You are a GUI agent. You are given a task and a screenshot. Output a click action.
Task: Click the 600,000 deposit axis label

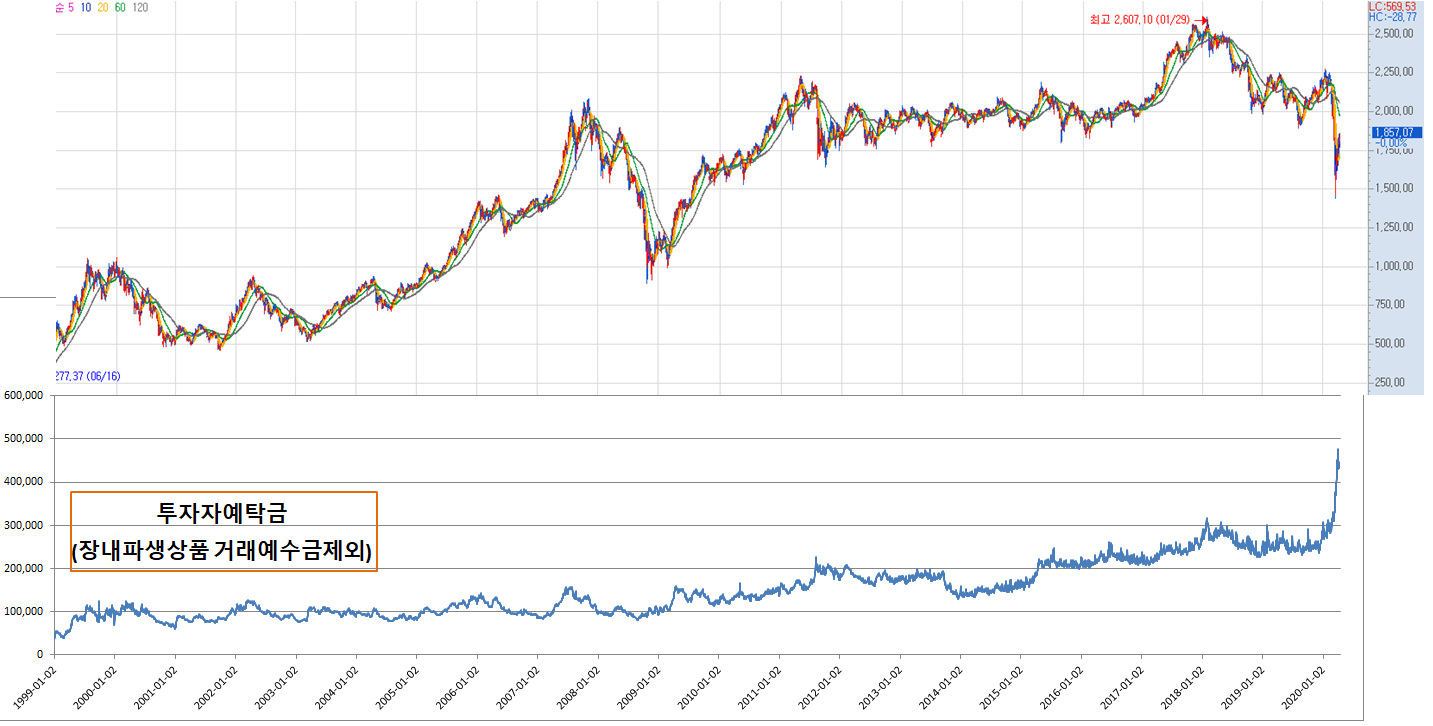pos(24,395)
